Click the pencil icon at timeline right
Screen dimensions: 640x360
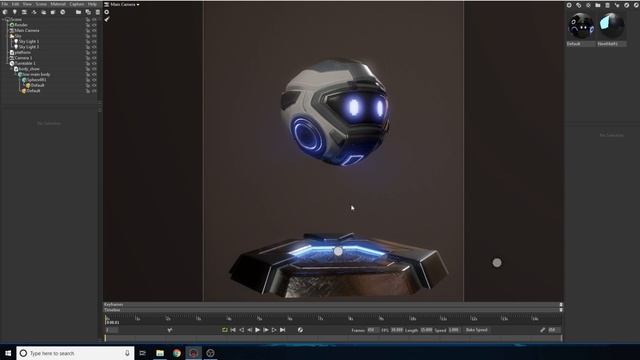coord(542,330)
